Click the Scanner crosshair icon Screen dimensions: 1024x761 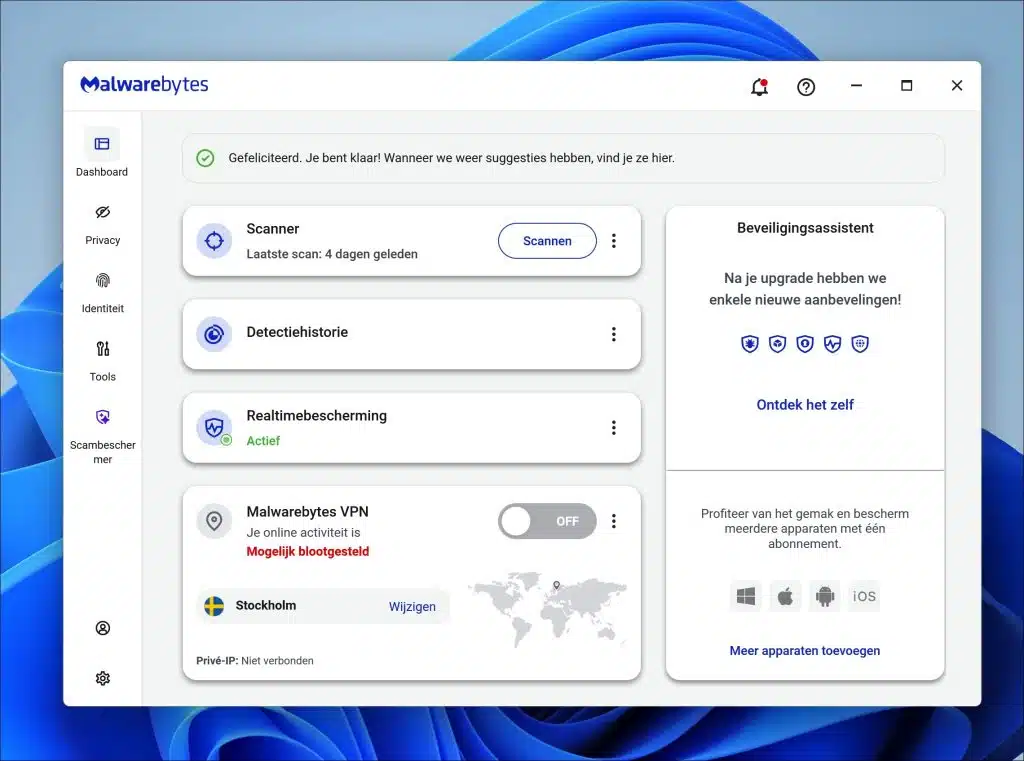[214, 241]
